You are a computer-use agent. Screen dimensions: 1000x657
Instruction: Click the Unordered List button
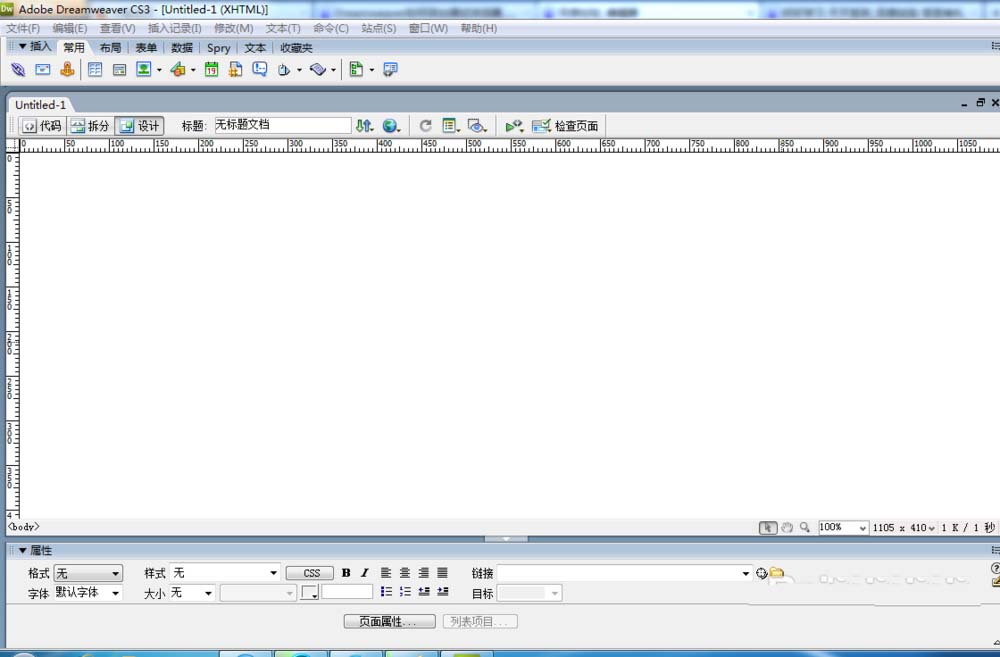[386, 592]
